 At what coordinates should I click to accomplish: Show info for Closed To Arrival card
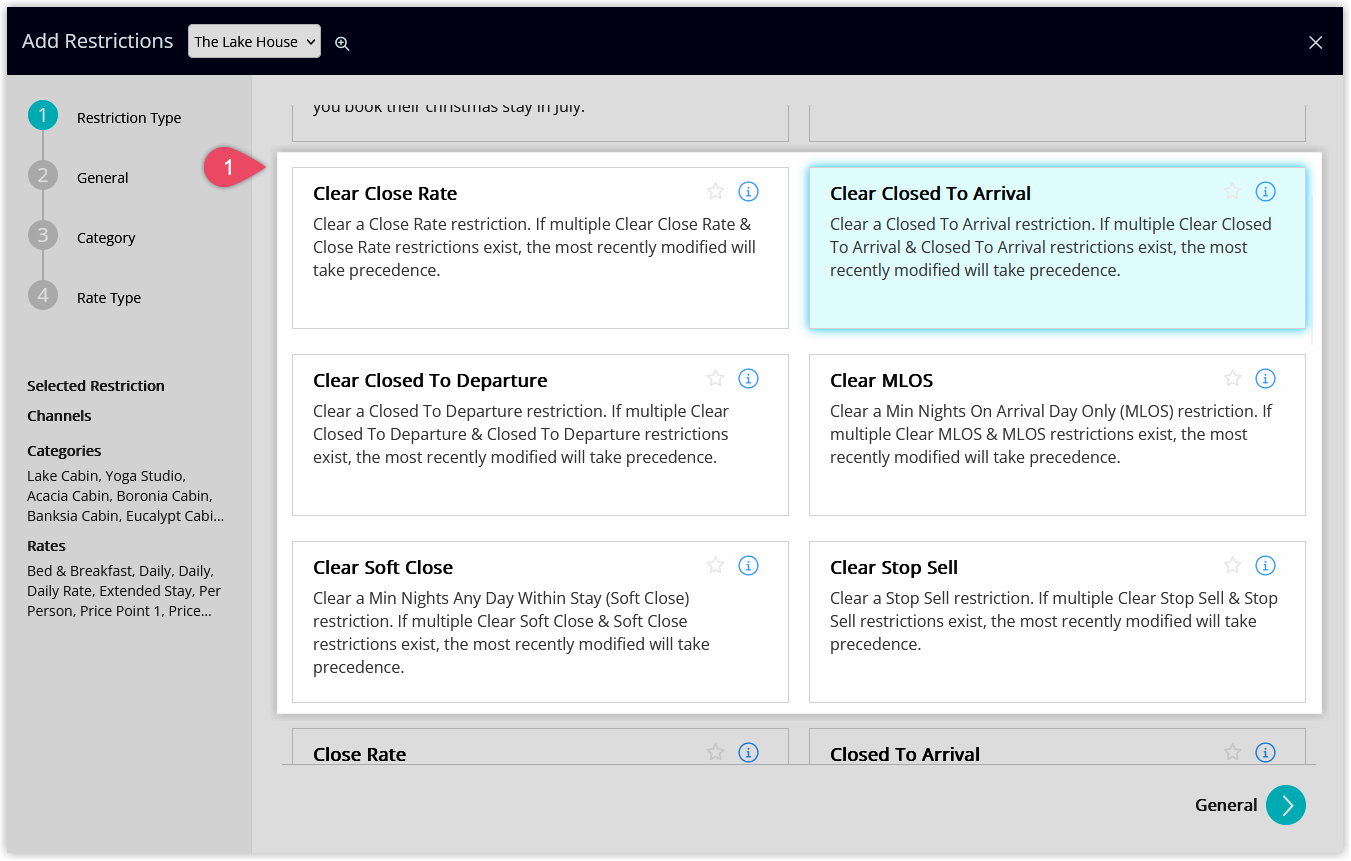[1265, 752]
